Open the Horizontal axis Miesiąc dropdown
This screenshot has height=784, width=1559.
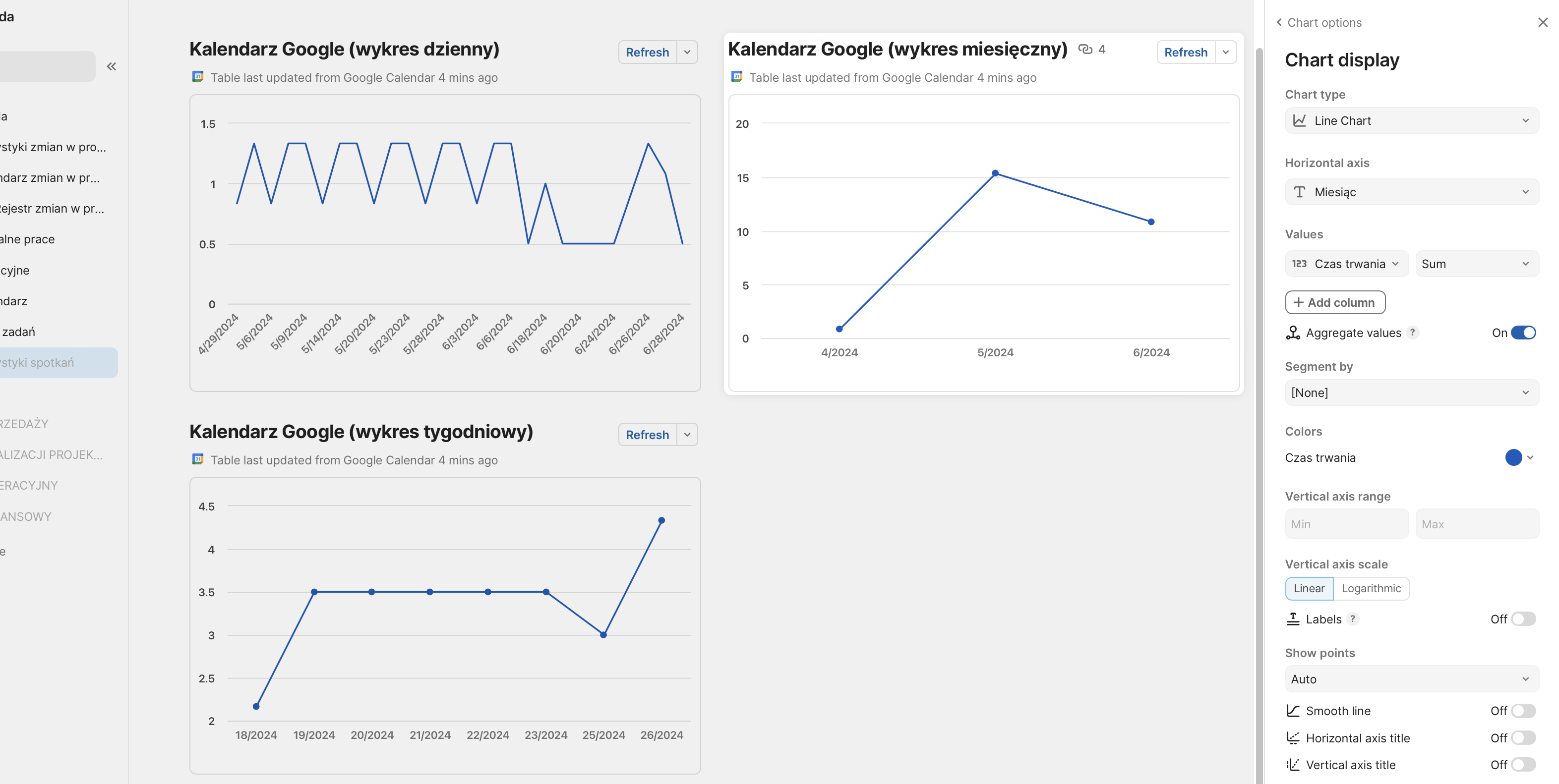click(x=1411, y=192)
